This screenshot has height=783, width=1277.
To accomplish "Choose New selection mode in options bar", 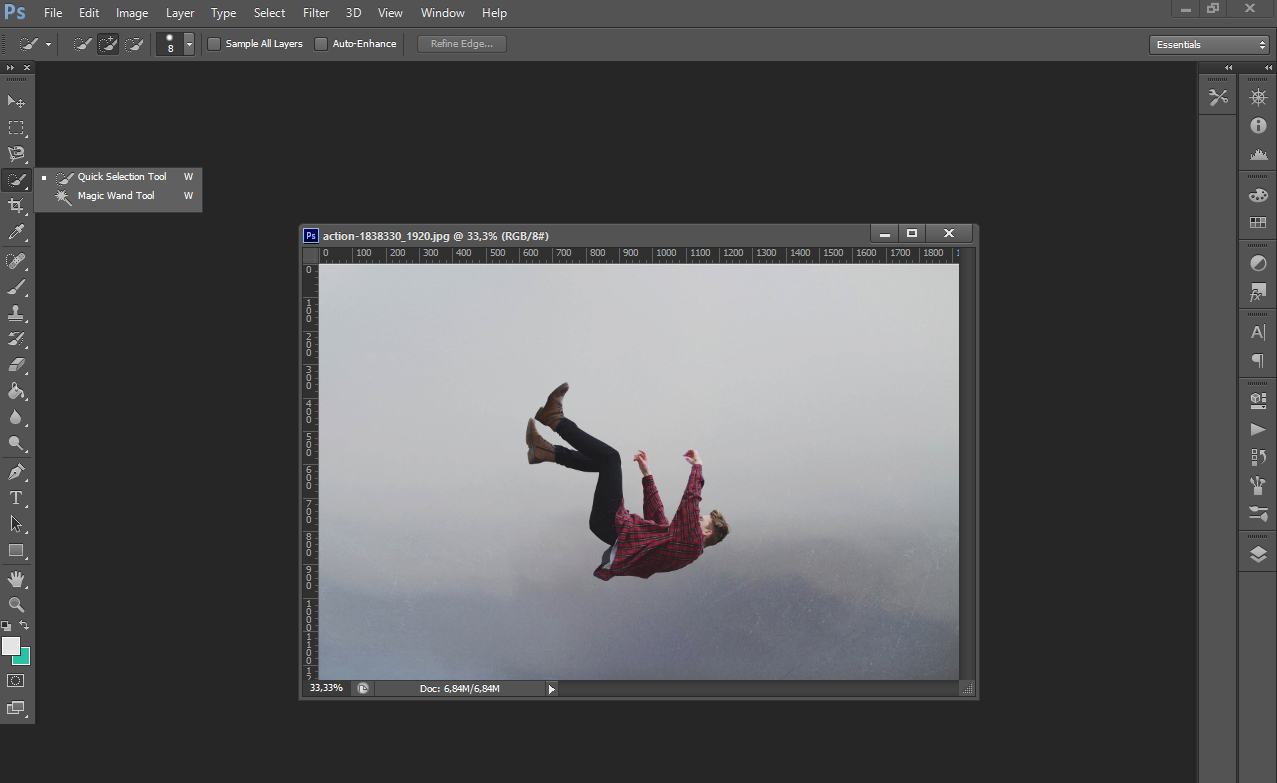I will click(x=83, y=44).
